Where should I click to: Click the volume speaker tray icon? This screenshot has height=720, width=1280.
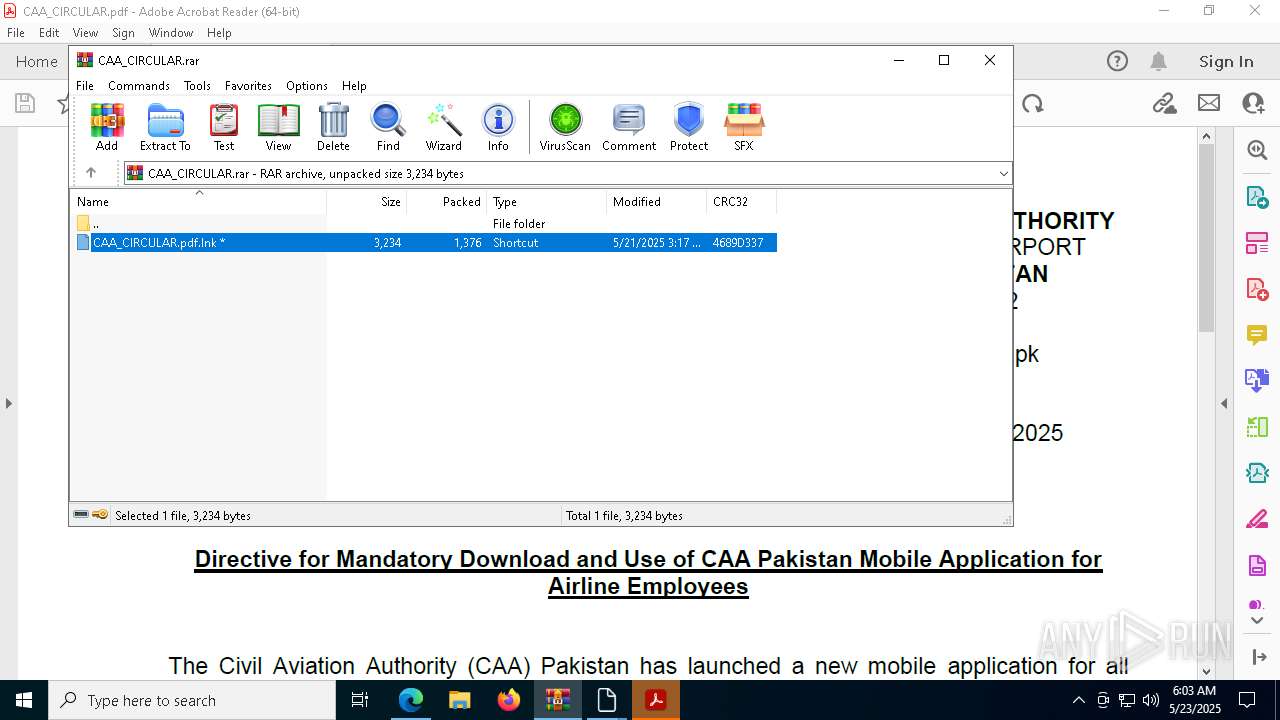(1150, 700)
